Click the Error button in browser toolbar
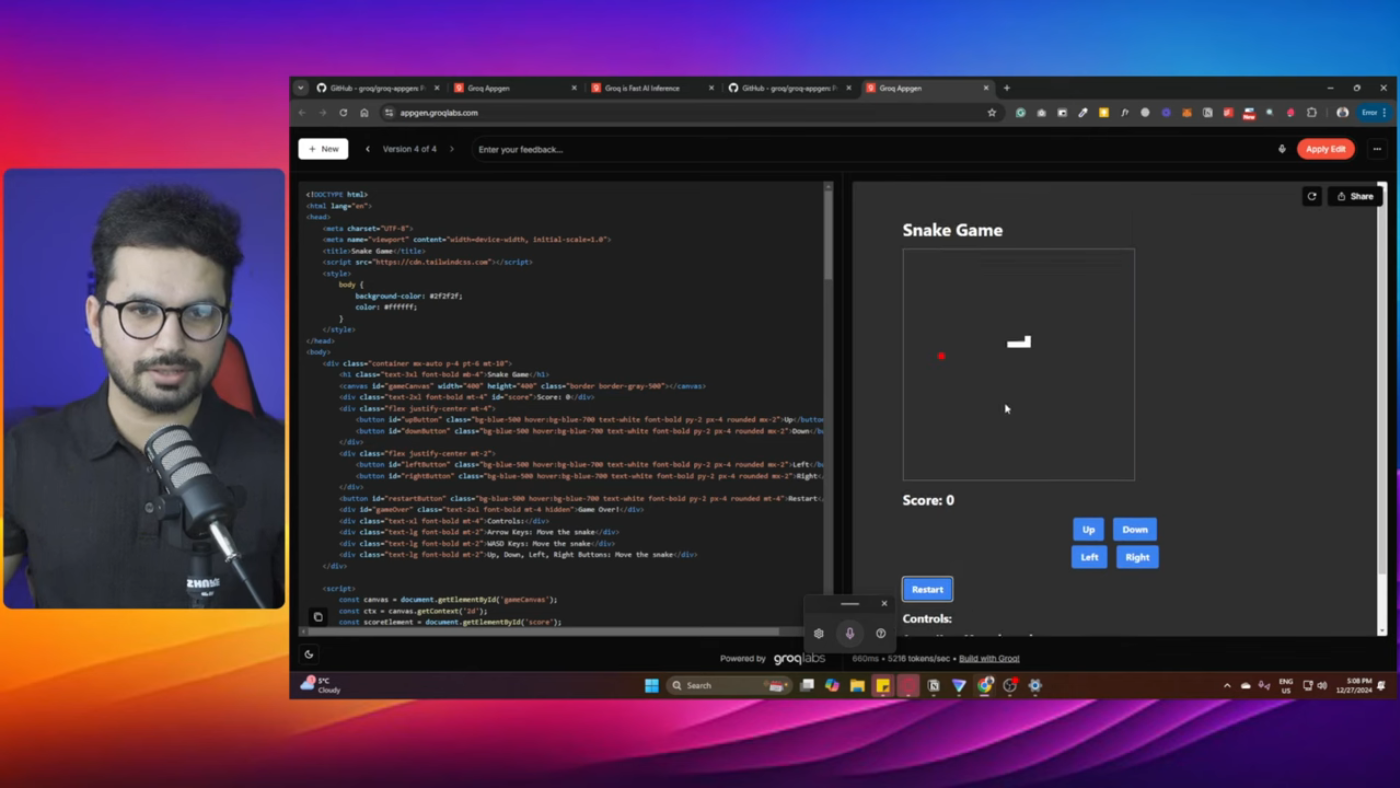This screenshot has height=788, width=1400. (1373, 113)
